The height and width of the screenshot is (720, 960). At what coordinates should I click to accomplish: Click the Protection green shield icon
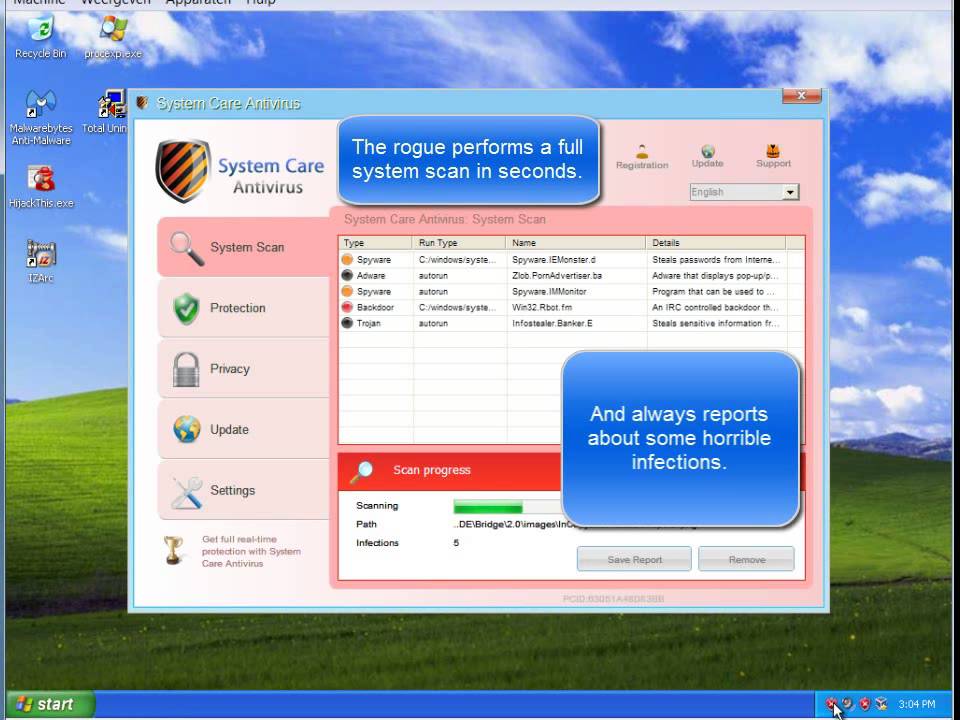click(x=186, y=308)
